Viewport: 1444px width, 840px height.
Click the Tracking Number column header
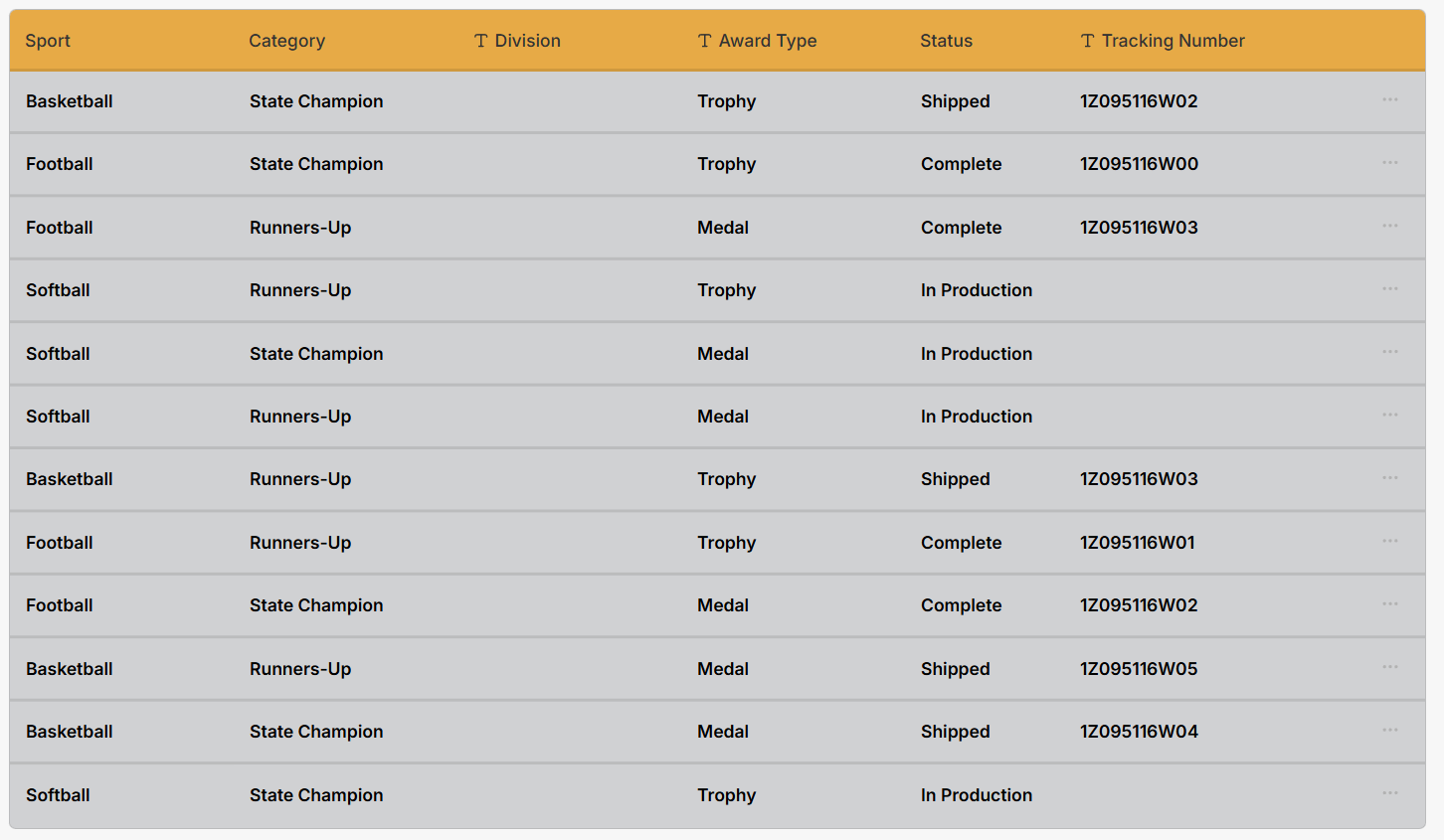click(1173, 41)
